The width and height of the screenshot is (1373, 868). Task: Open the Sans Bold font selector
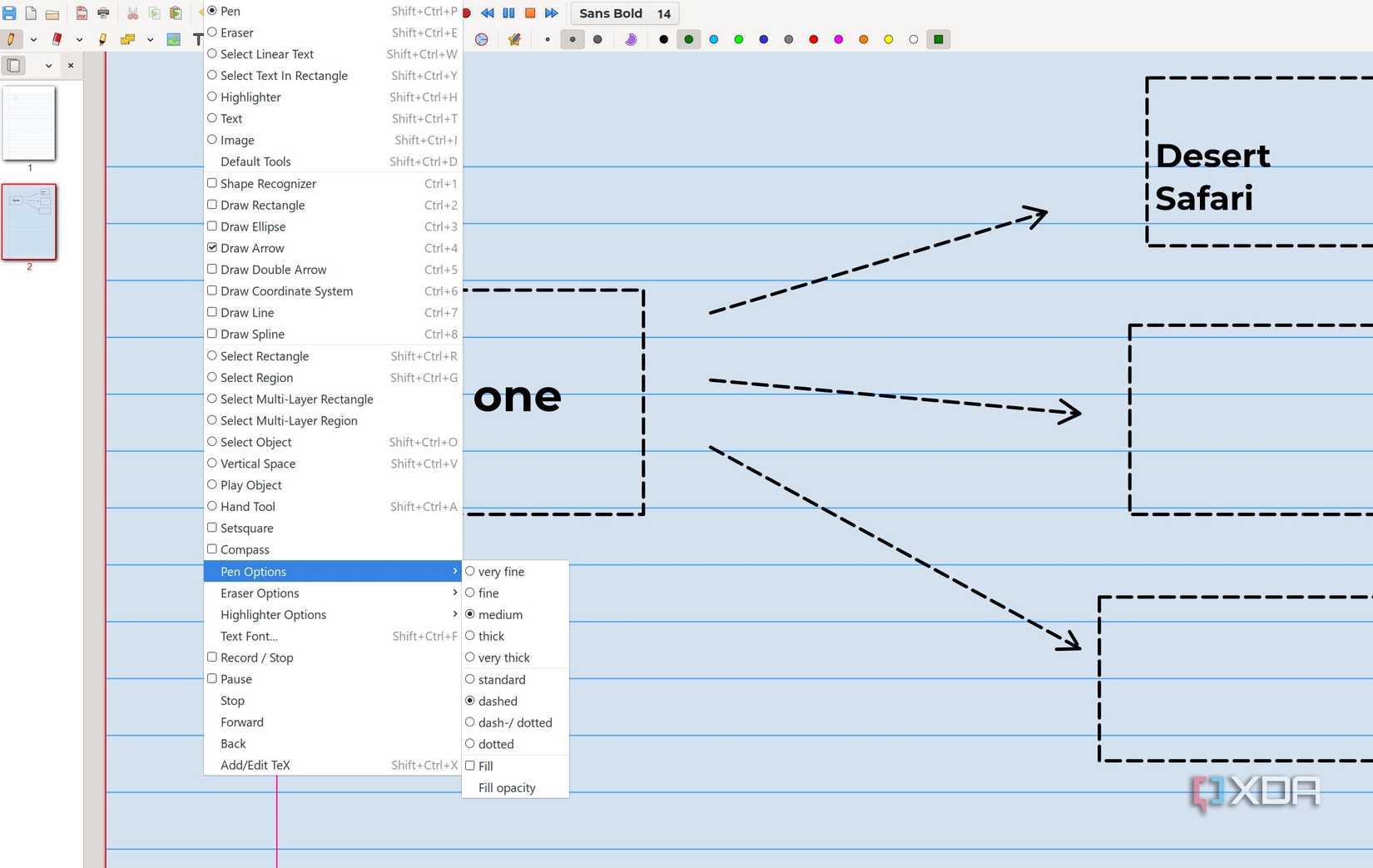pyautogui.click(x=623, y=13)
